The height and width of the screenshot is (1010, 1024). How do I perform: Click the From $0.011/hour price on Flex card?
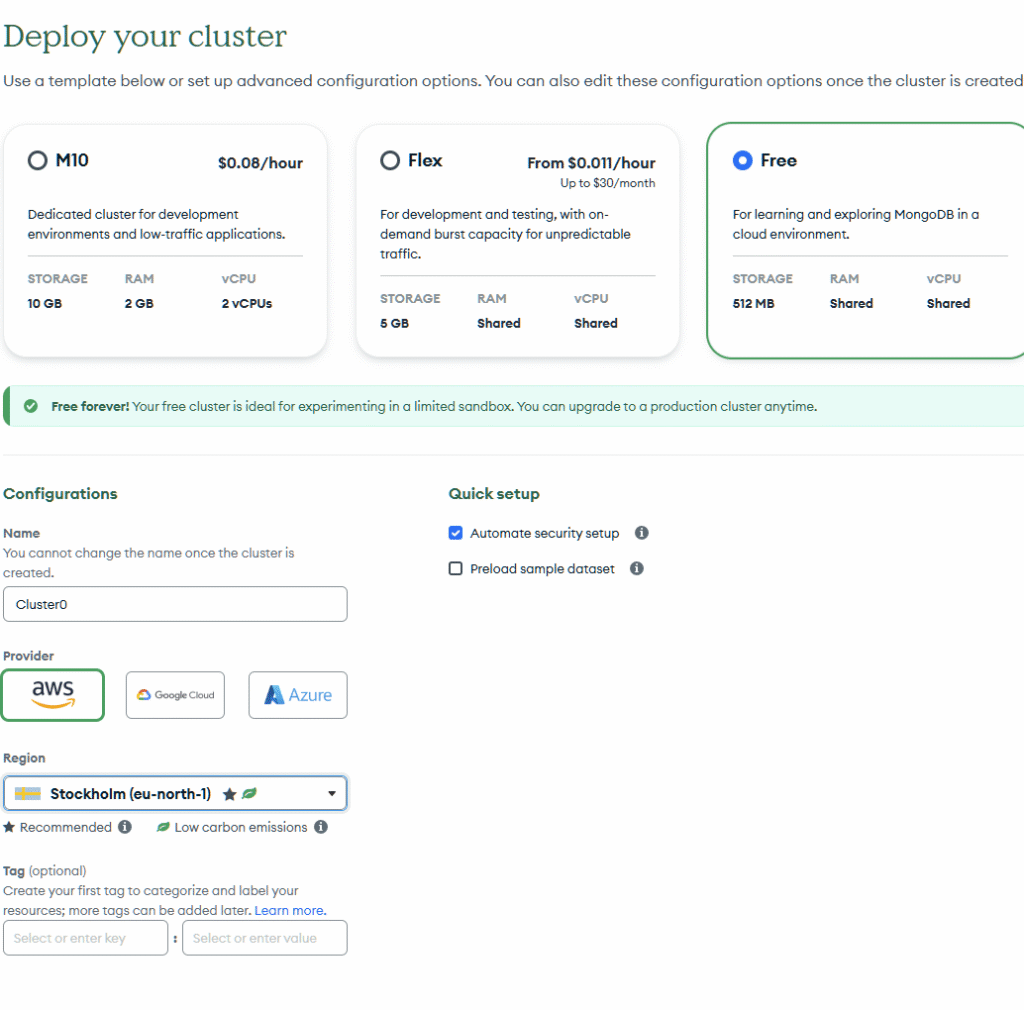591,163
